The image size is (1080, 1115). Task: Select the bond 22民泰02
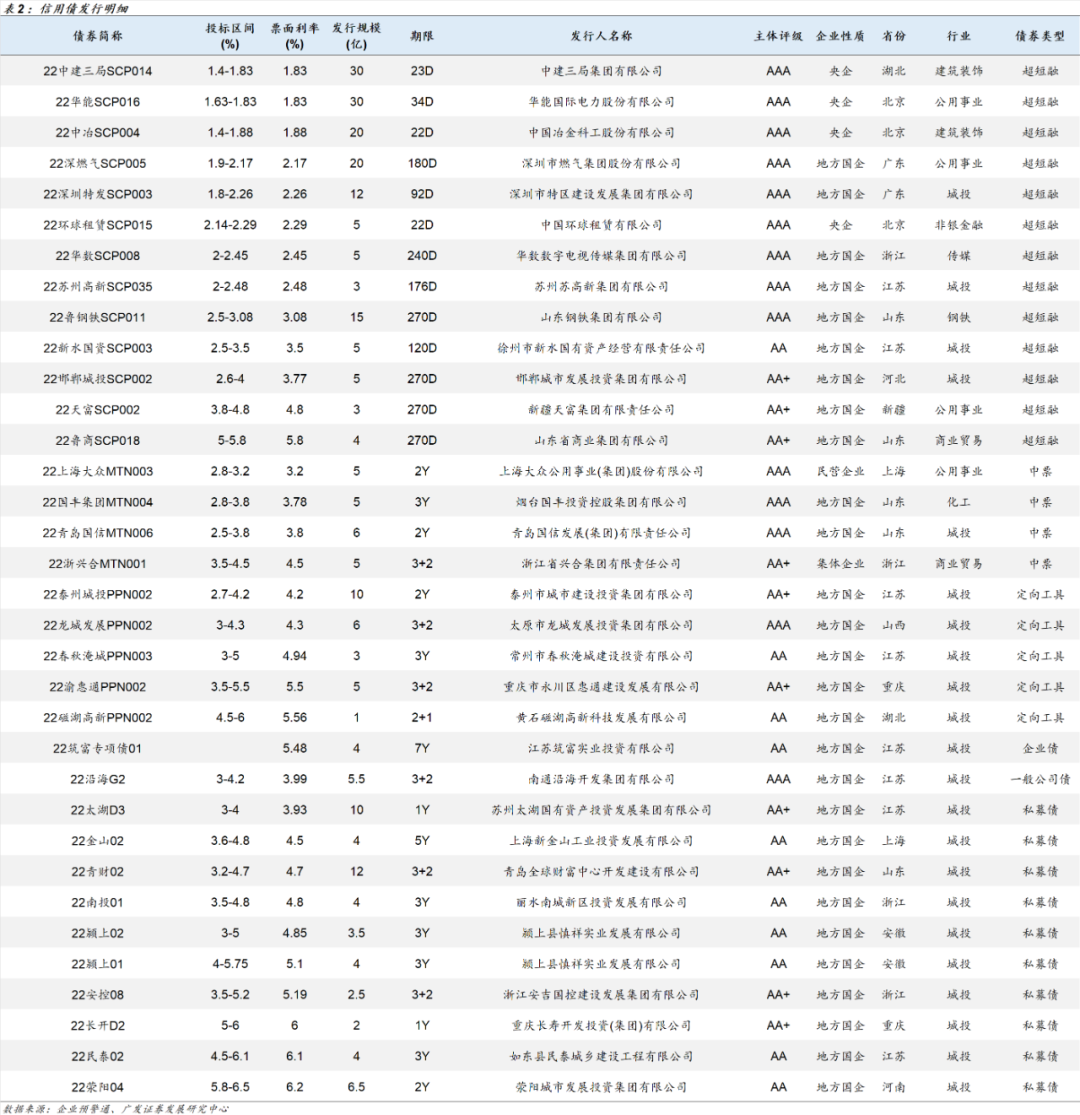[97, 1057]
